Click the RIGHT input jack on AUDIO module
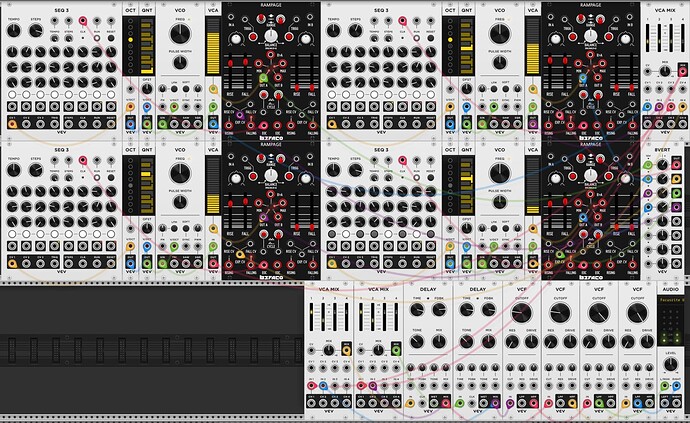This screenshot has height=423, width=690. coord(676,386)
